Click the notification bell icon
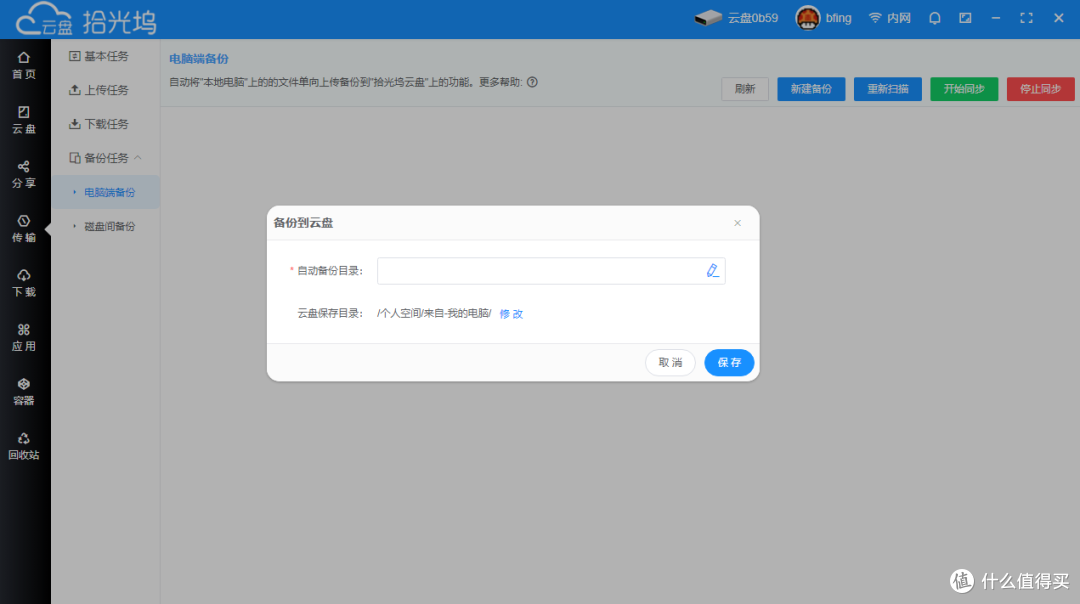1080x604 pixels. 935,19
